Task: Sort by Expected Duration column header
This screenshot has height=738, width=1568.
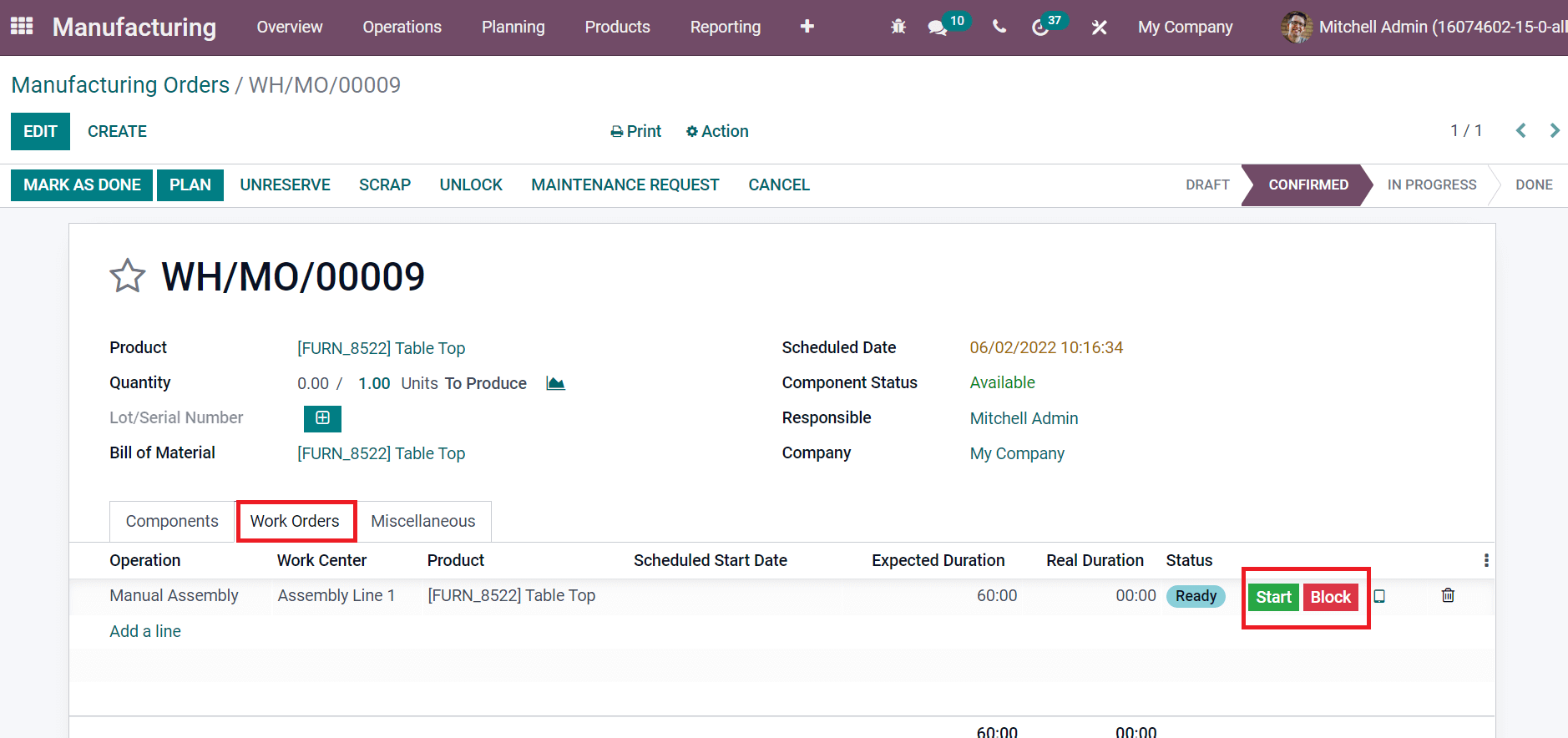Action: [x=938, y=560]
